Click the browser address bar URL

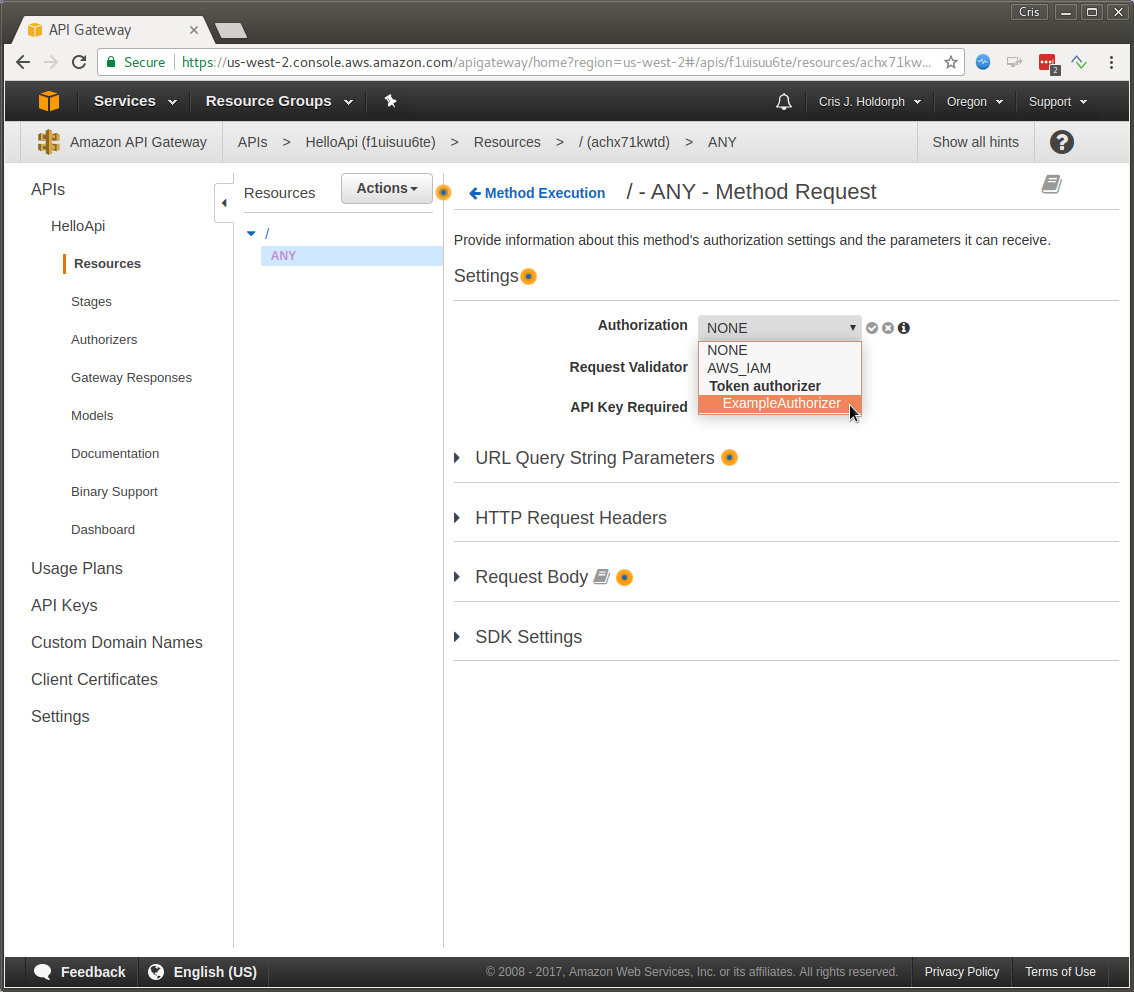tap(557, 62)
